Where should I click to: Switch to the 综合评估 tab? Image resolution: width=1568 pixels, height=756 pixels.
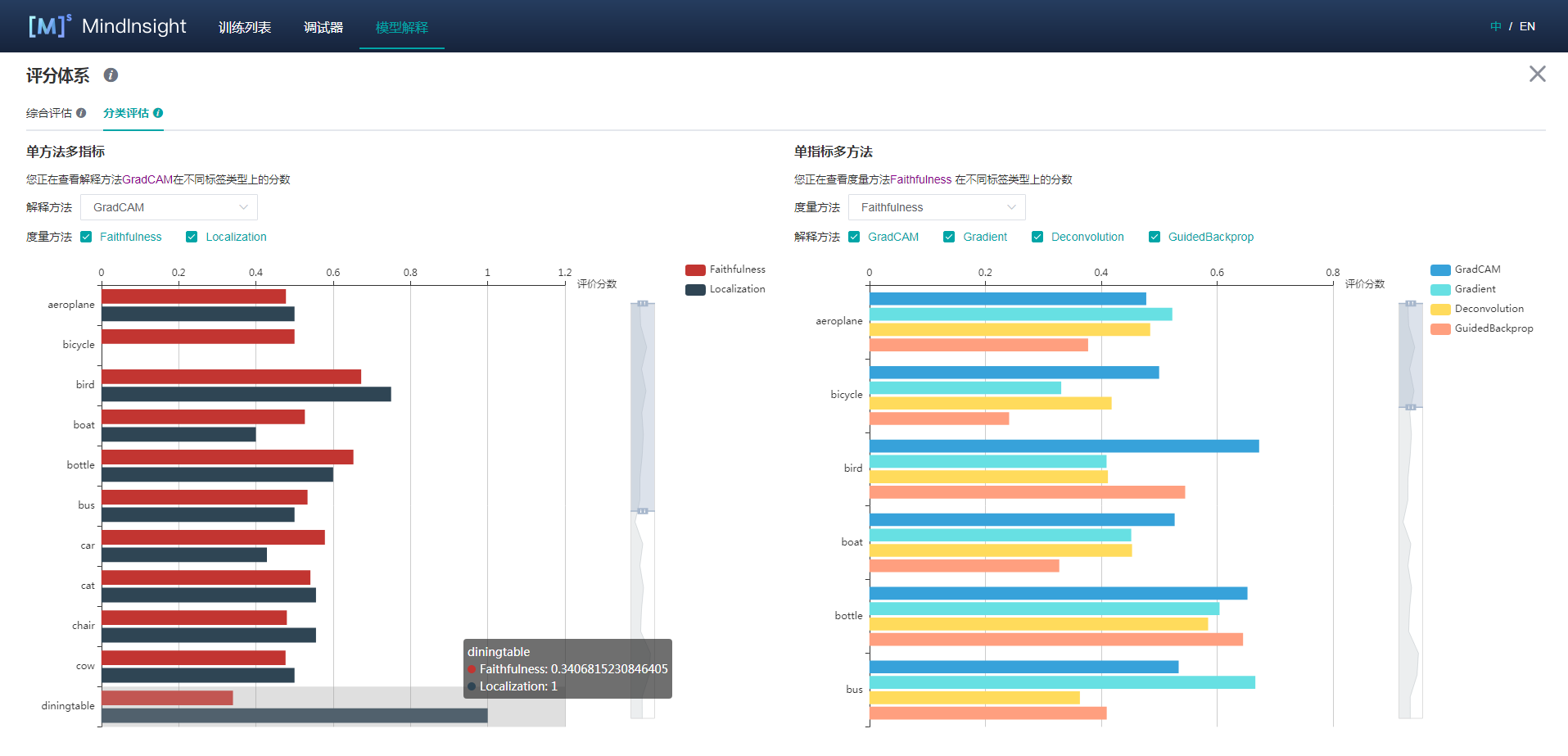(x=49, y=113)
